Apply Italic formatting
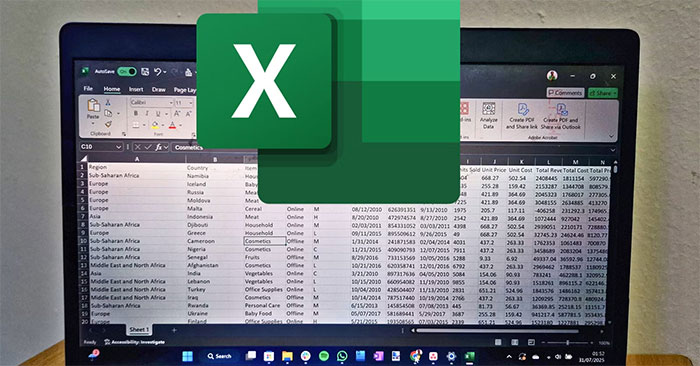 click(x=146, y=114)
